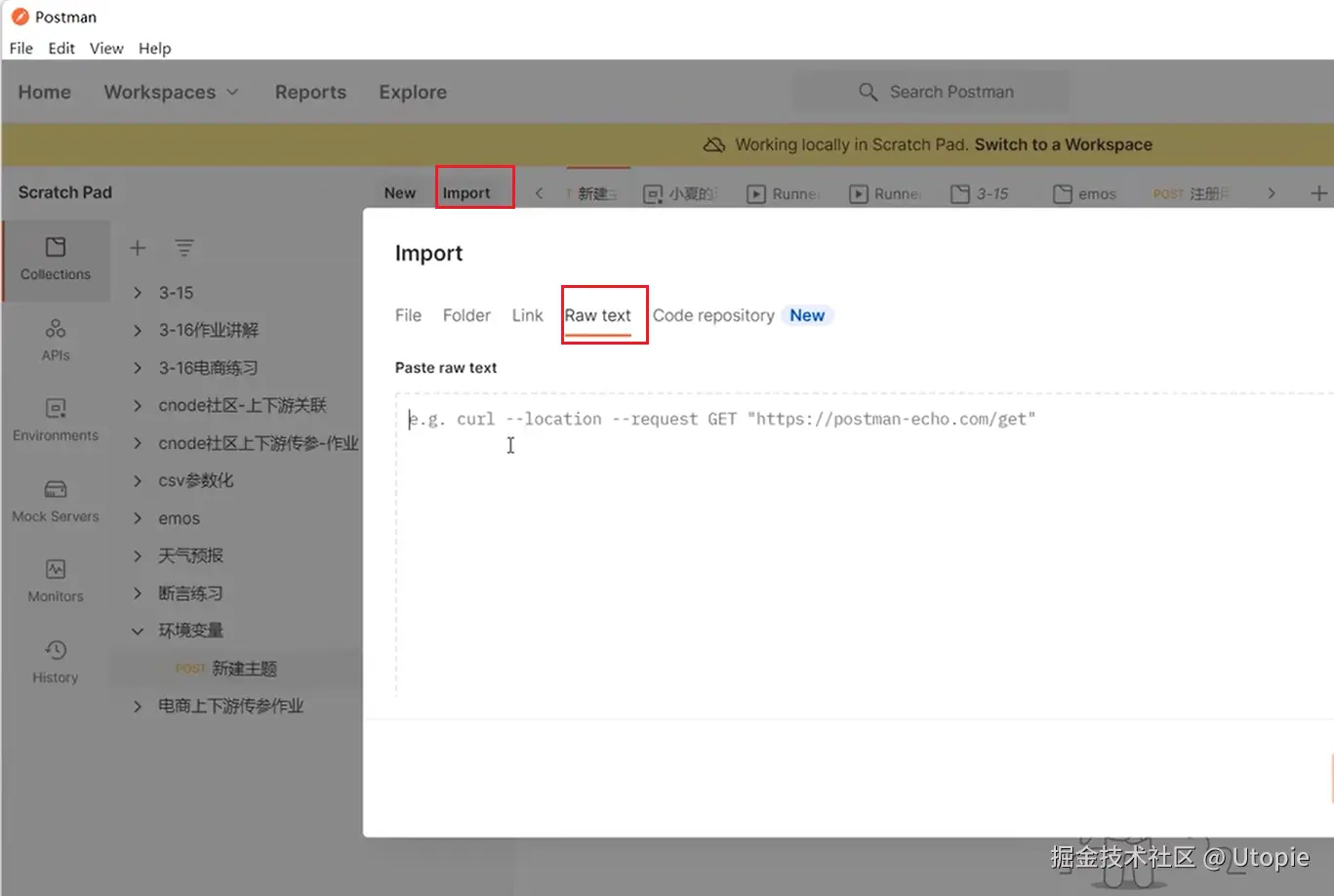Click the plus icon to open new tab
The height and width of the screenshot is (896, 1334).
(1318, 193)
